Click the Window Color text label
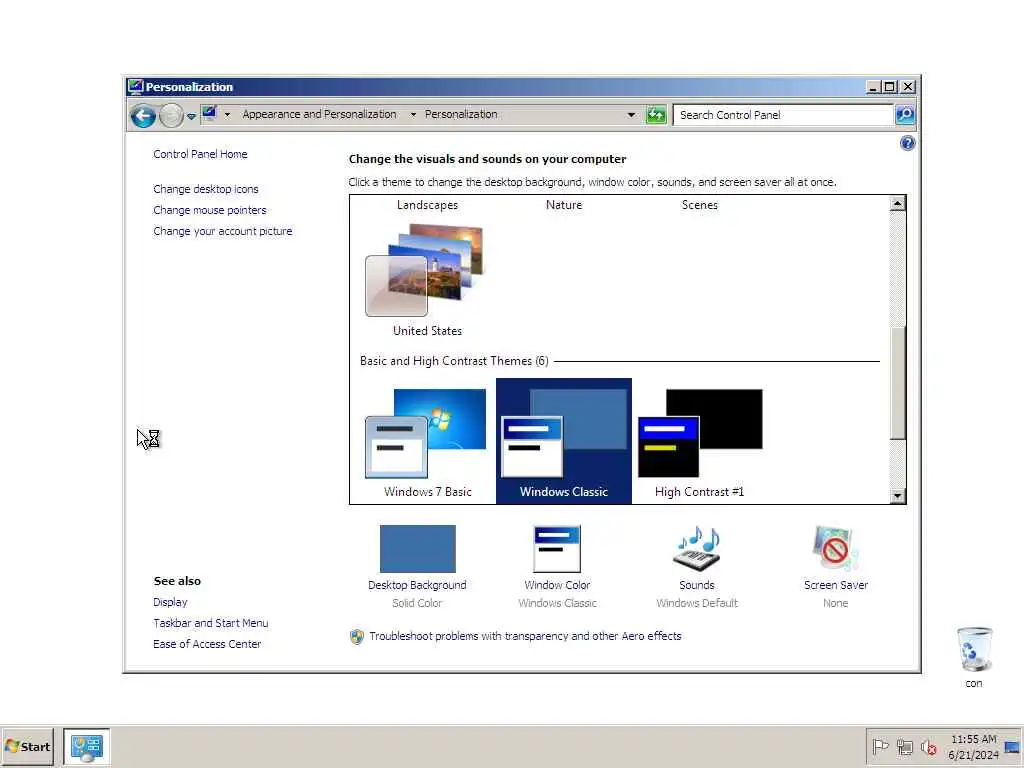The image size is (1024, 768). tap(557, 585)
